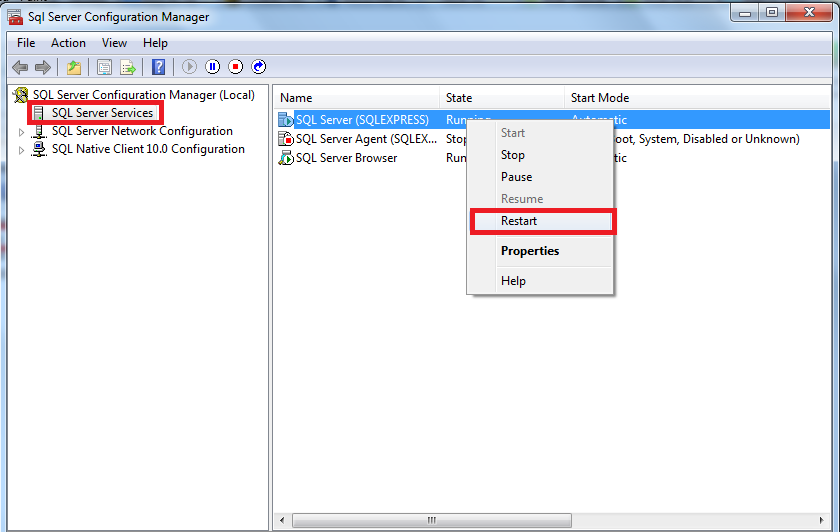Image resolution: width=840 pixels, height=532 pixels.
Task: Select SQL Native Client 10.0 Configuration item
Action: click(x=148, y=149)
